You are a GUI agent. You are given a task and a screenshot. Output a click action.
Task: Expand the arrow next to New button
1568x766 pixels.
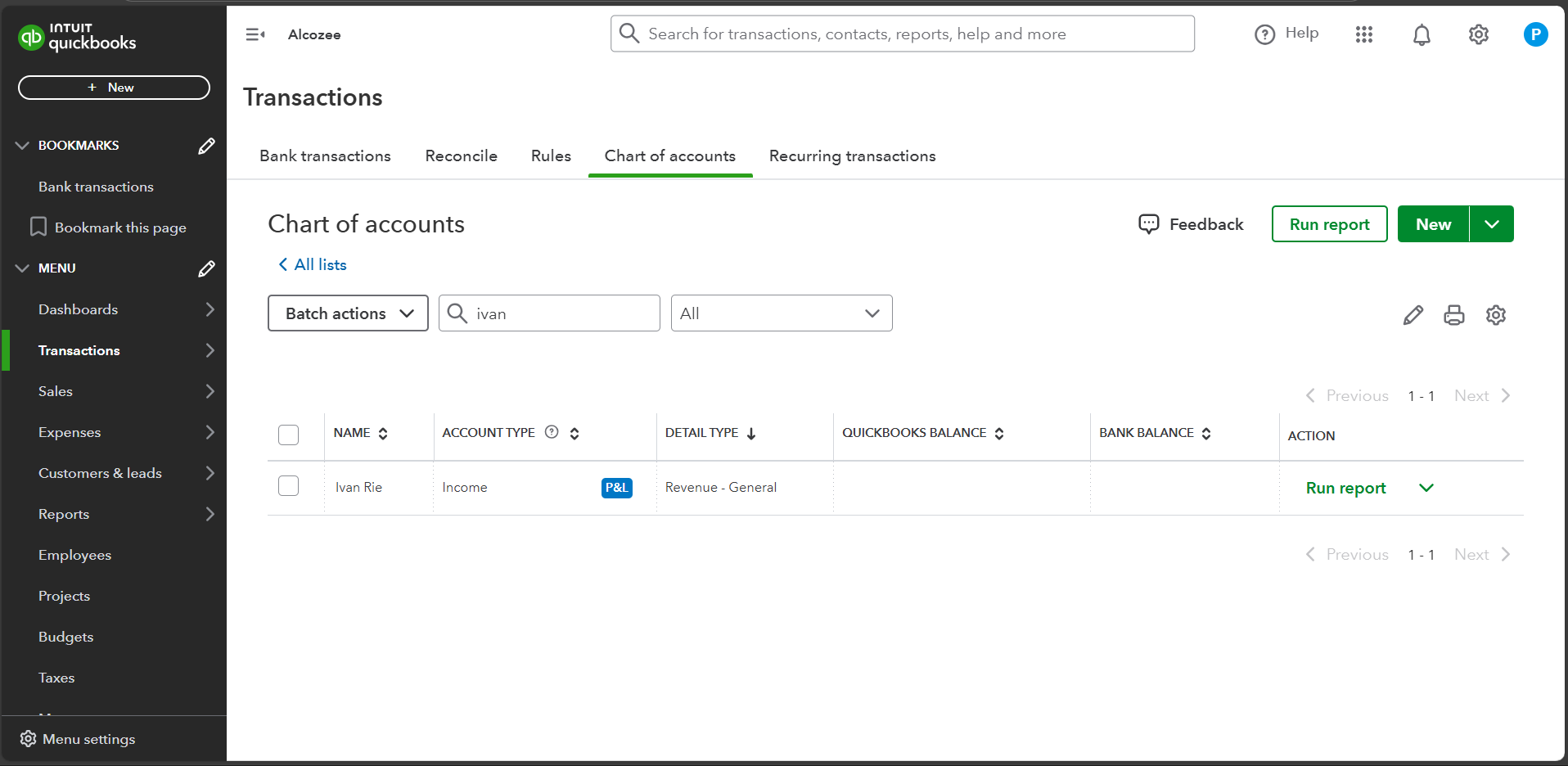click(1491, 224)
